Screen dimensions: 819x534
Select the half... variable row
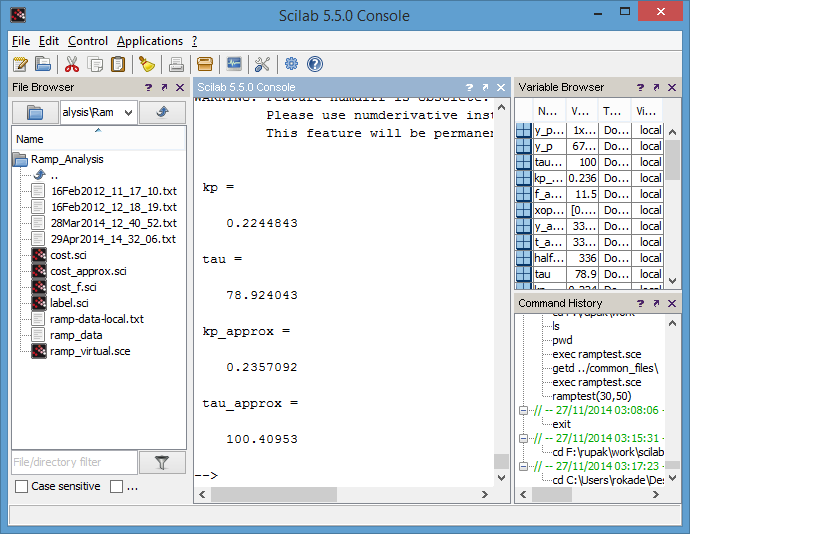(x=589, y=258)
